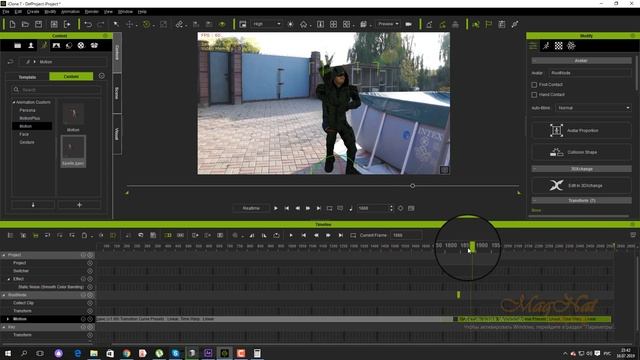This screenshot has width=640, height=360.
Task: Open the Animation menu
Action: point(70,12)
